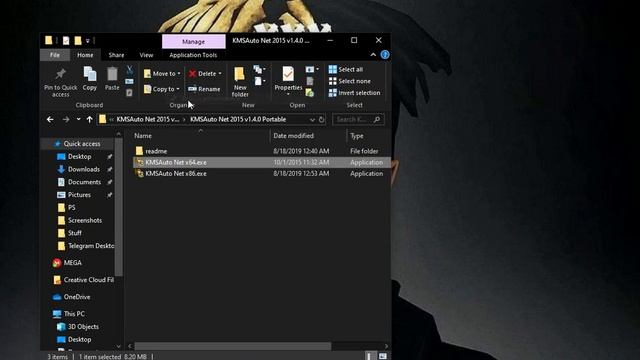This screenshot has width=640, height=360.
Task: Click the search magnifier icon
Action: (377, 119)
